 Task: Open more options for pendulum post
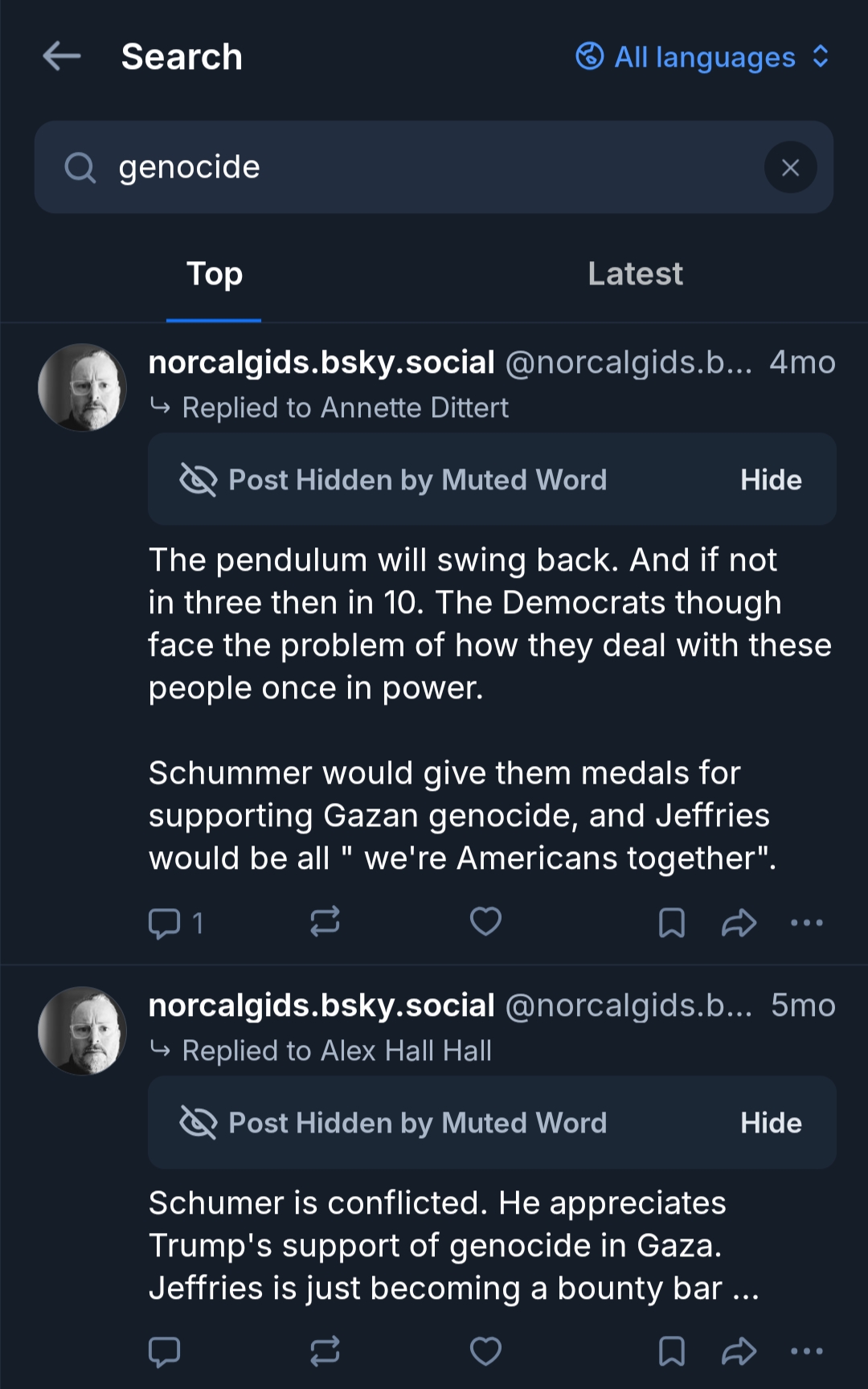click(x=806, y=923)
